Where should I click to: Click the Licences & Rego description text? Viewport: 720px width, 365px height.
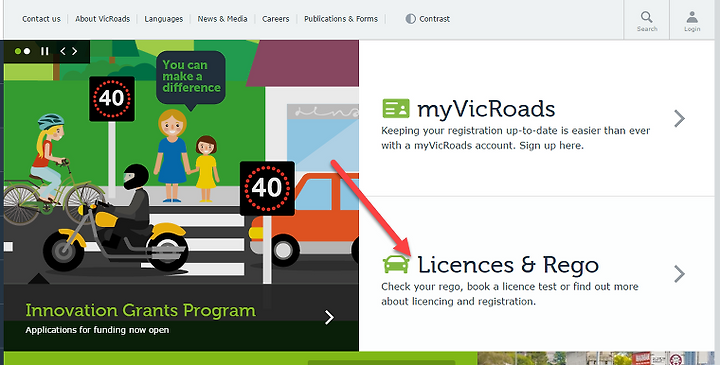pos(510,294)
